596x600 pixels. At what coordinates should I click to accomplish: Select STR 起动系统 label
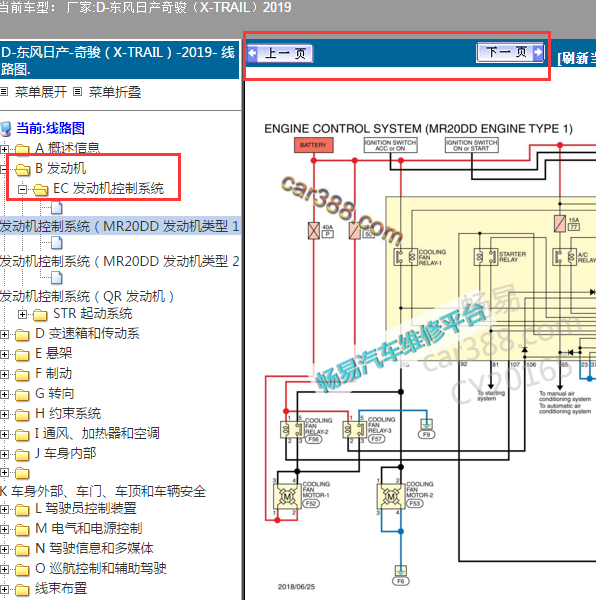pos(93,313)
